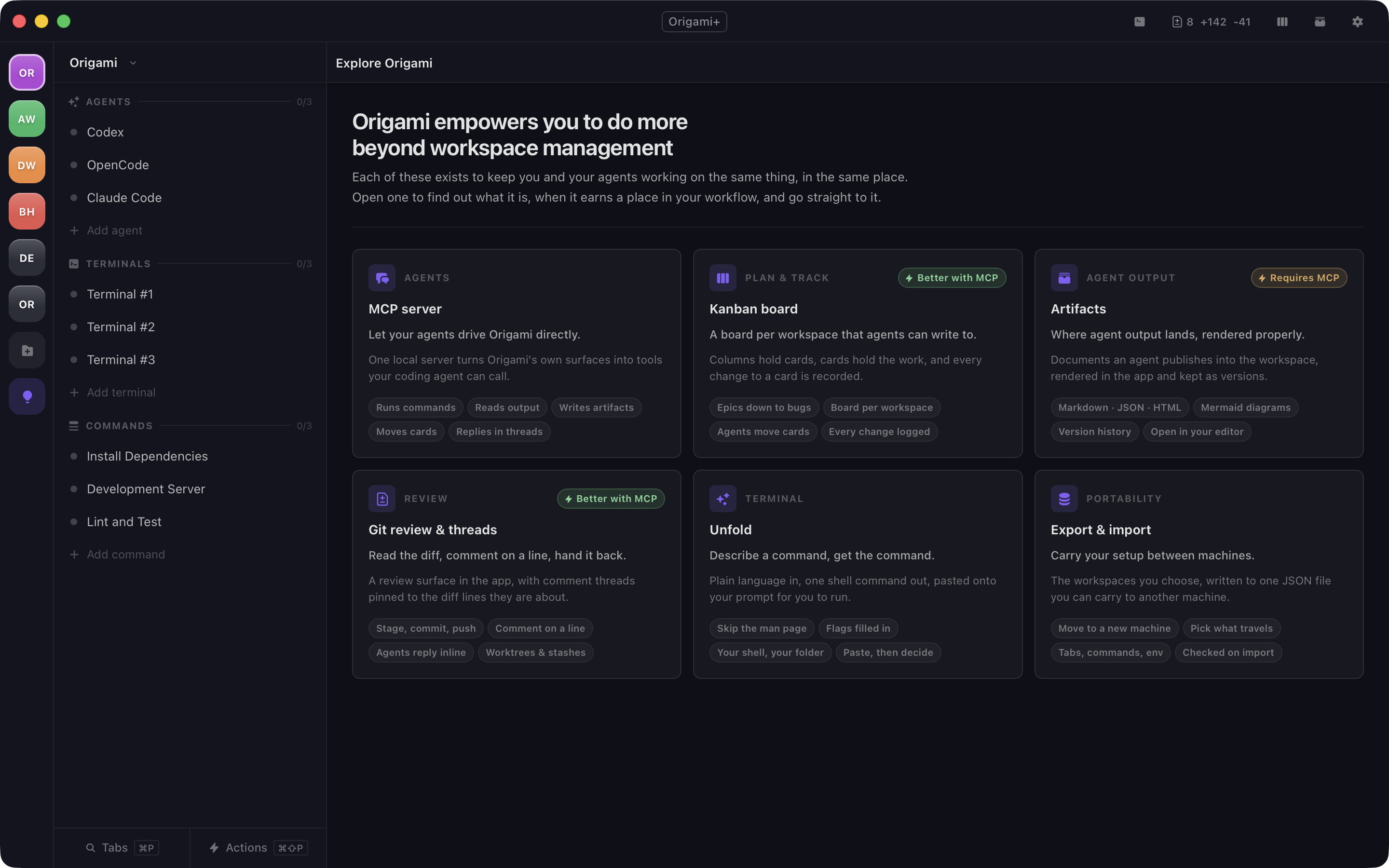Click the Explore Origami header title

tap(384, 63)
